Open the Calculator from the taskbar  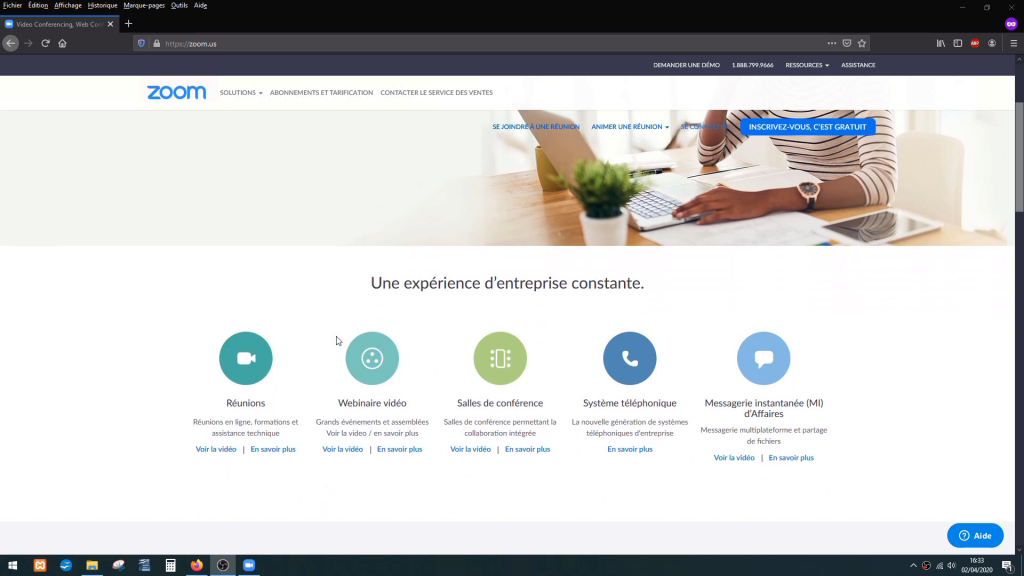(x=170, y=565)
